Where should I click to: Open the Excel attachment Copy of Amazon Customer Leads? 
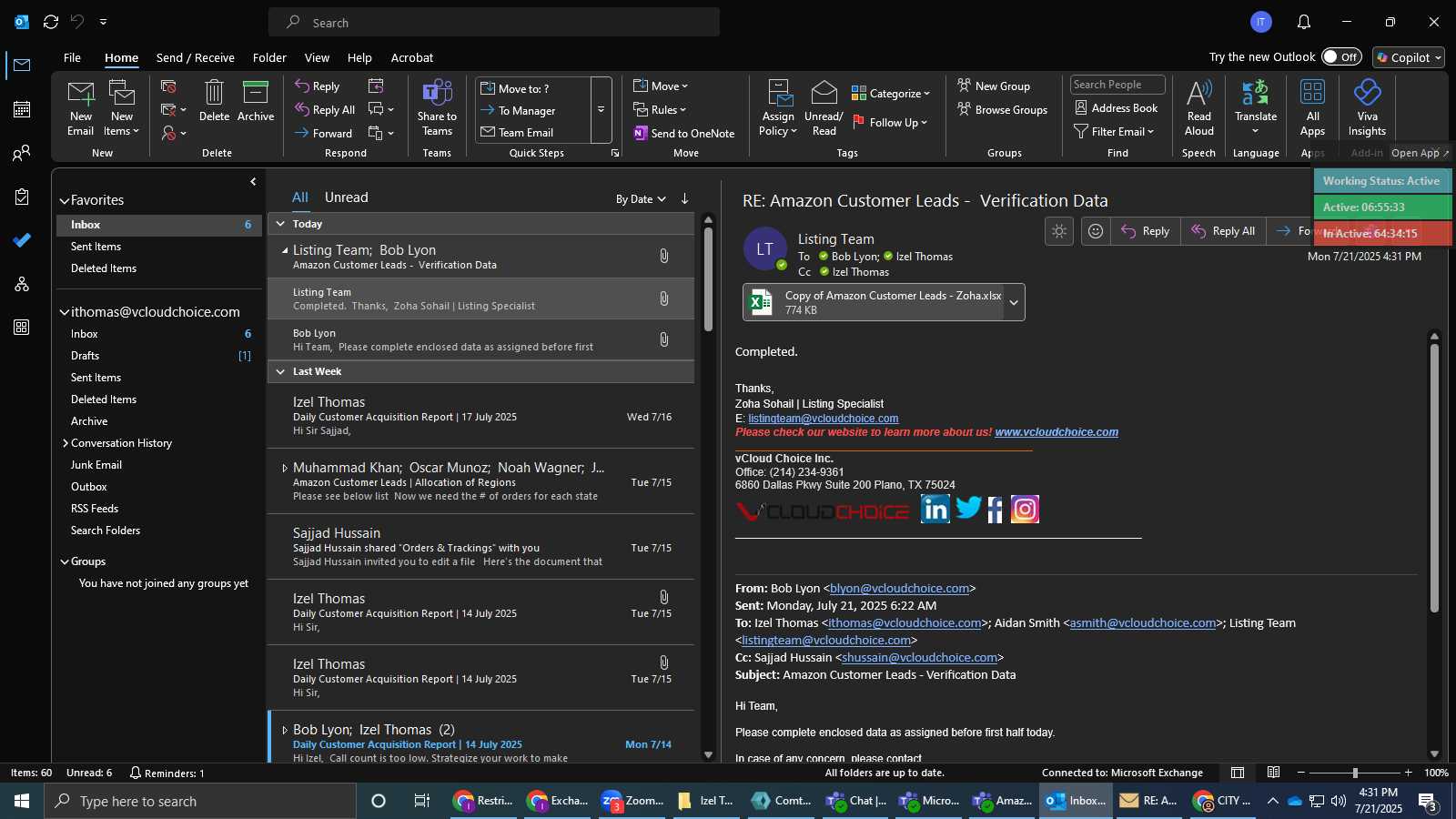(875, 302)
